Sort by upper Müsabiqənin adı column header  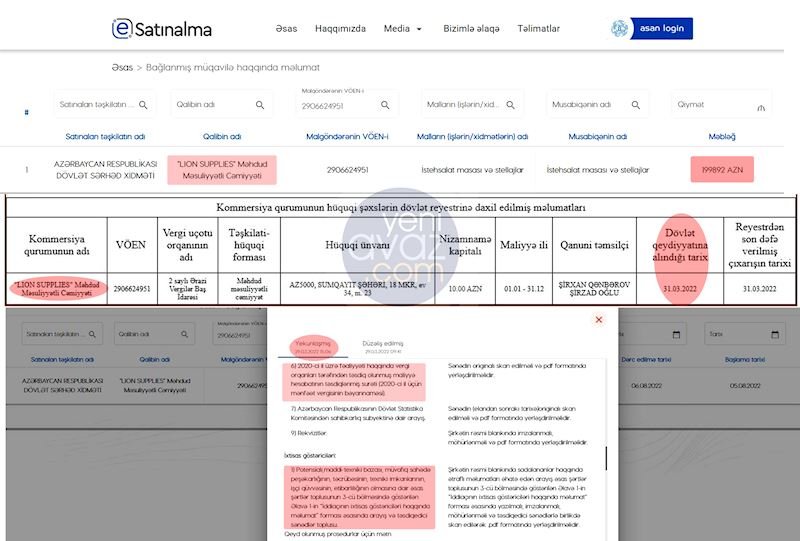click(597, 137)
